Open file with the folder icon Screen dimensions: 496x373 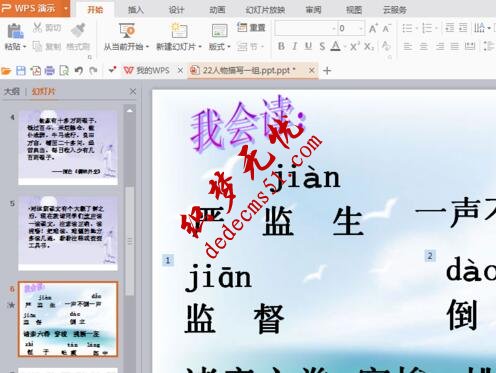(6, 71)
